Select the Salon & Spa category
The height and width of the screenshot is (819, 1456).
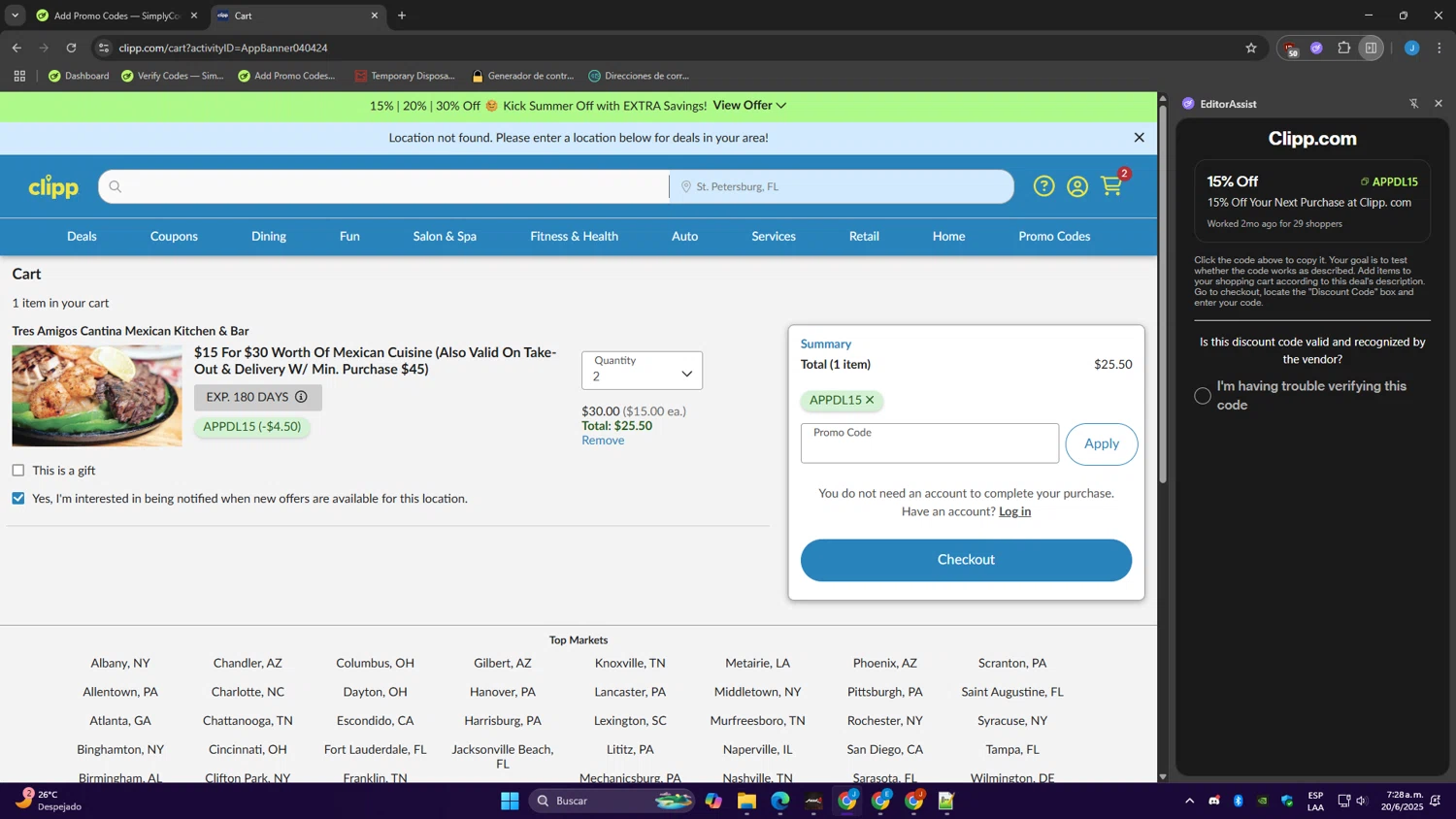coord(445,236)
